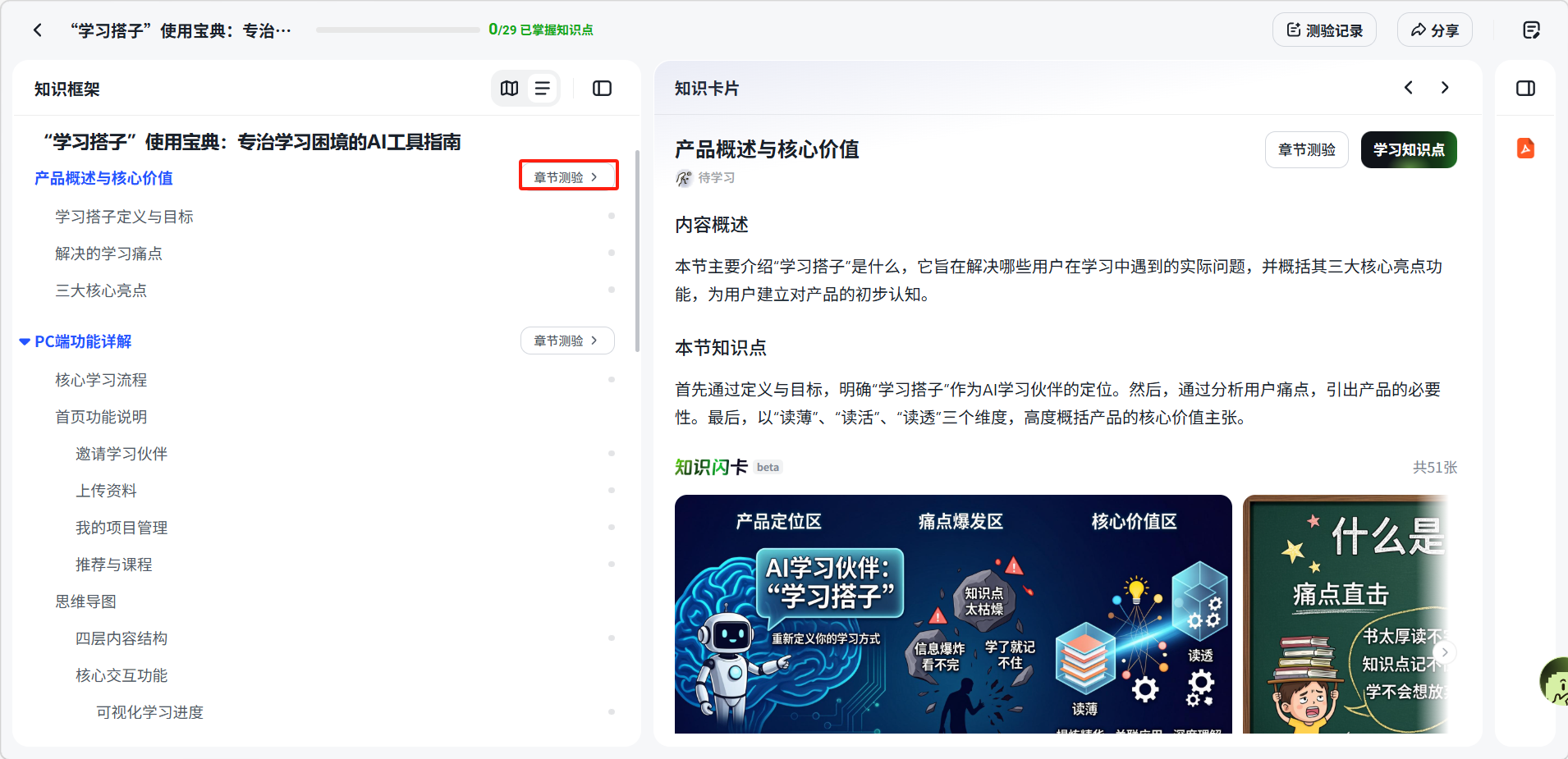Open 章节测验 for PC端功能详解
Viewport: 1568px width, 759px height.
[x=567, y=341]
